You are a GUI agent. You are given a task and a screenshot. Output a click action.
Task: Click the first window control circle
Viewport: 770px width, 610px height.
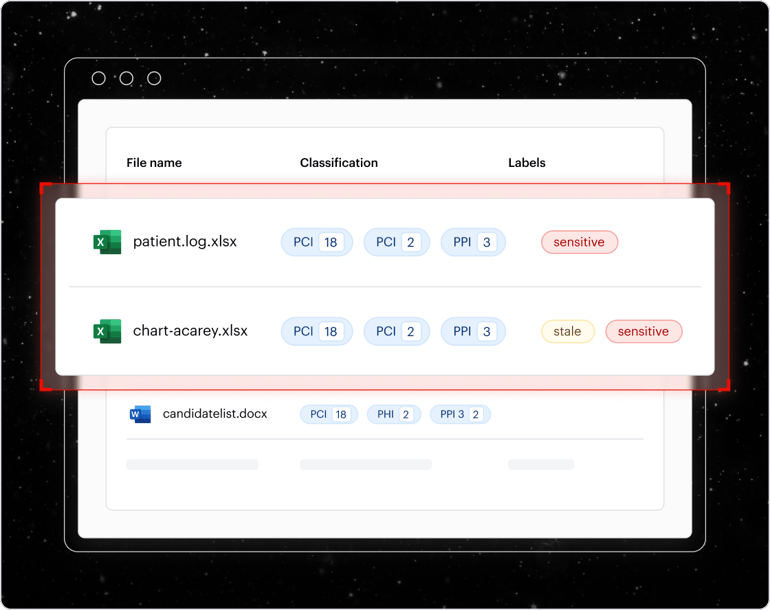[99, 78]
